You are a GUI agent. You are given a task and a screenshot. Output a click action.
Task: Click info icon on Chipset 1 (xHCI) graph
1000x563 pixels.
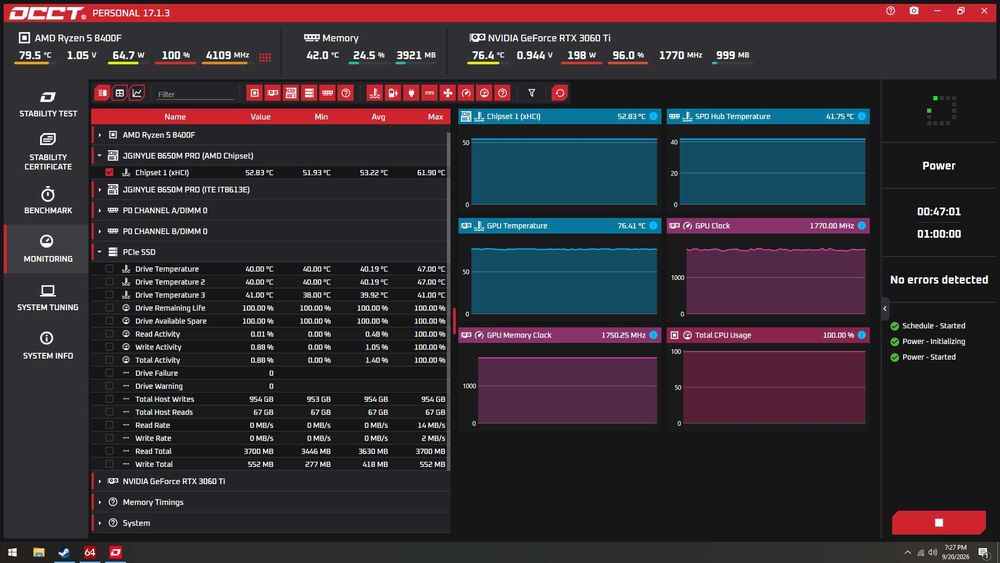(x=653, y=116)
